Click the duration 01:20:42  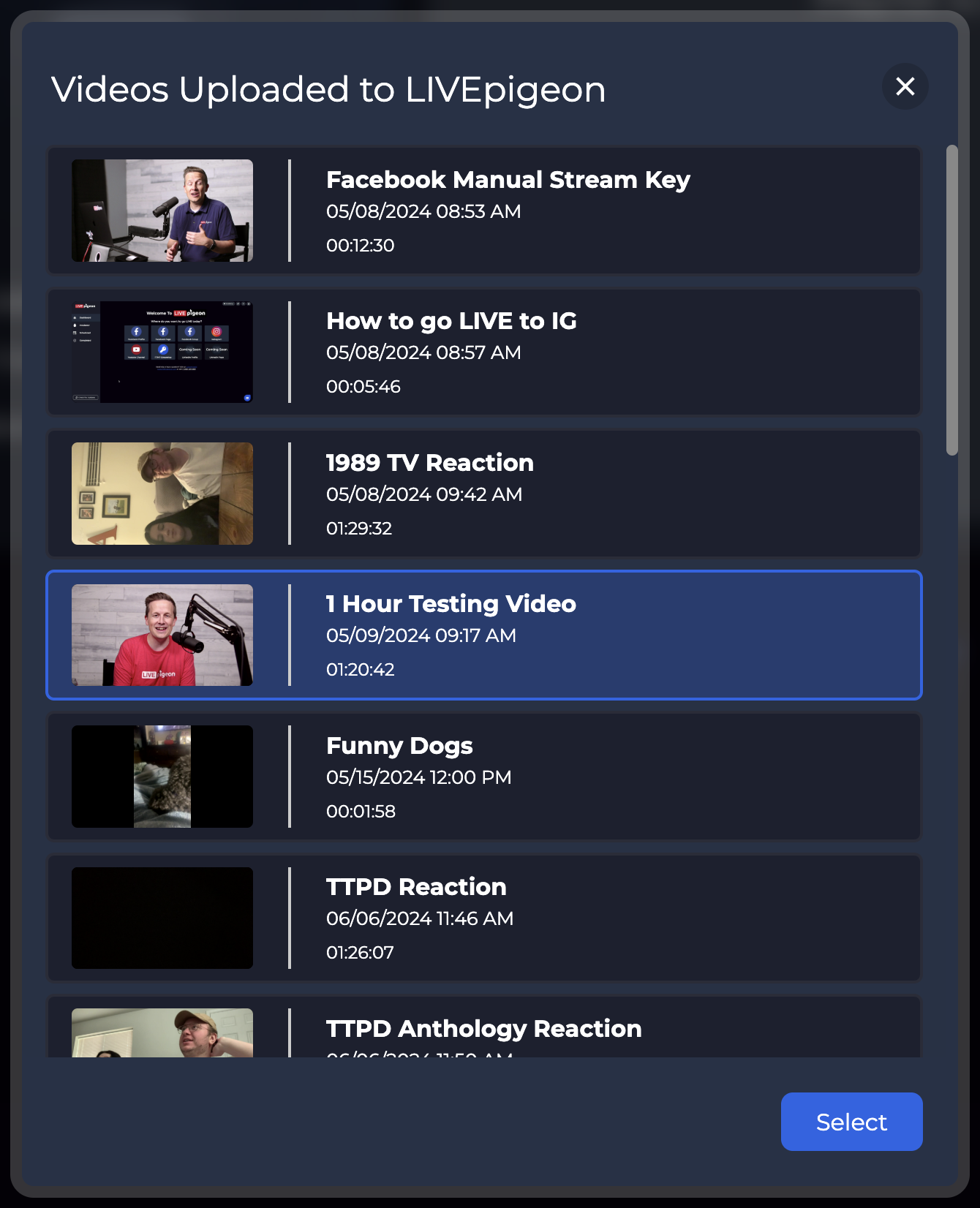tap(361, 670)
